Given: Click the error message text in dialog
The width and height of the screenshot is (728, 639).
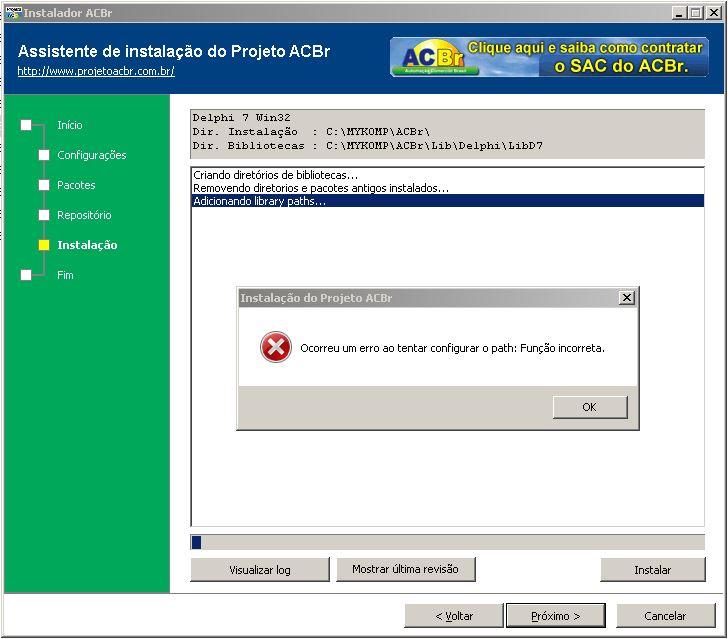Looking at the screenshot, I should tap(453, 348).
